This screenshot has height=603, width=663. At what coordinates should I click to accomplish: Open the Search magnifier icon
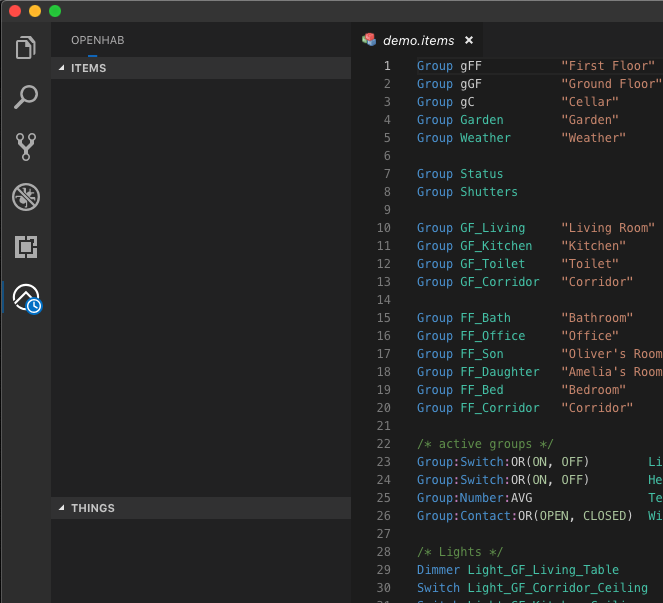click(x=26, y=97)
